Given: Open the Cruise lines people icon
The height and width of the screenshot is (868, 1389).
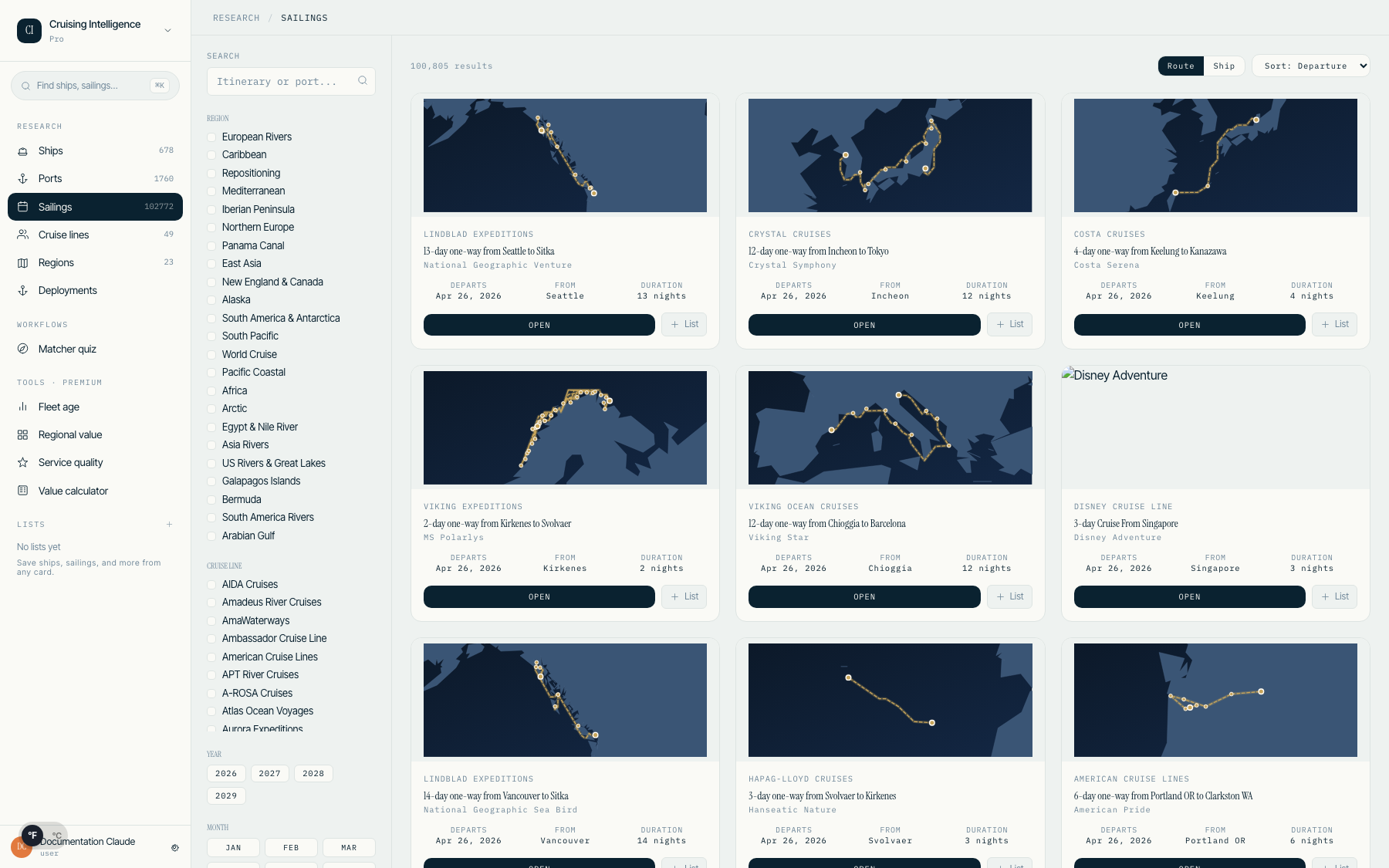Looking at the screenshot, I should pyautogui.click(x=23, y=235).
